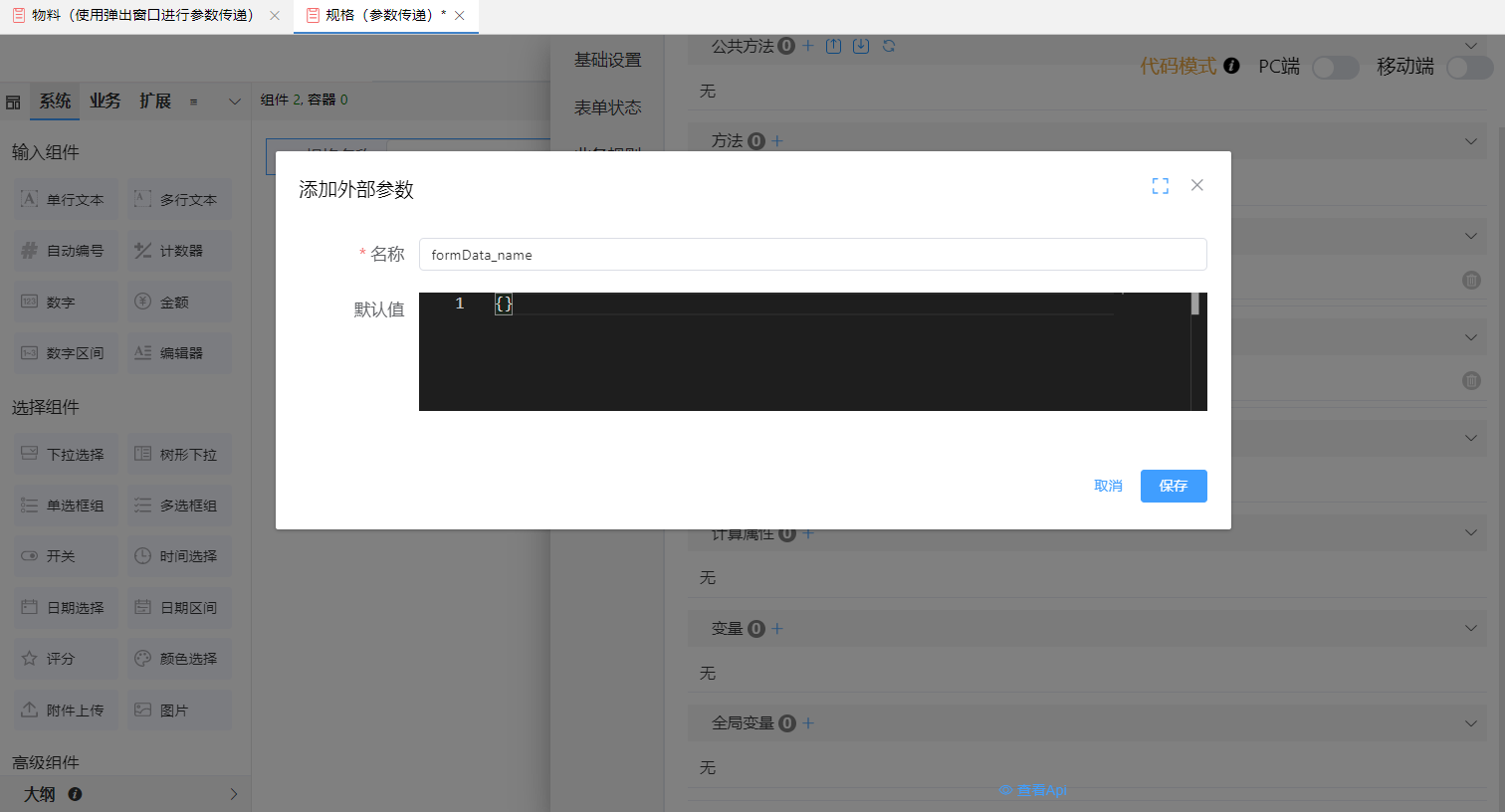Image resolution: width=1505 pixels, height=812 pixels.
Task: Collapse the 公共方法 section
Action: pos(1470,46)
